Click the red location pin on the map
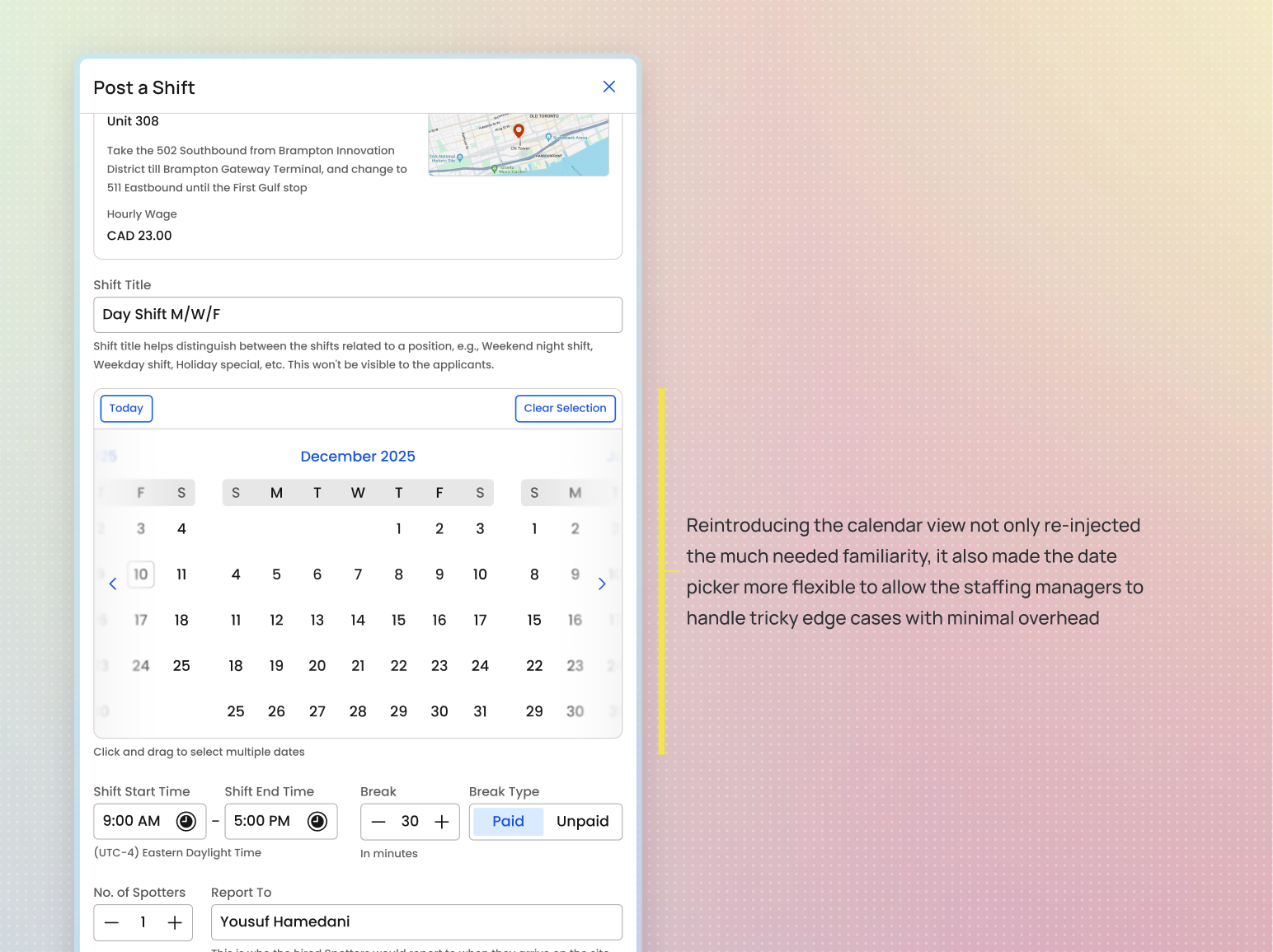1273x952 pixels. pyautogui.click(x=519, y=130)
